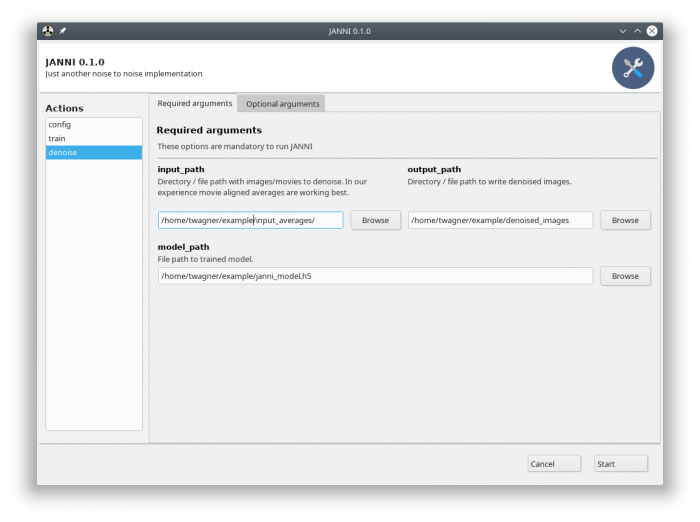Focus the output_path text field
Viewport: 700px width, 522px height.
coord(500,220)
